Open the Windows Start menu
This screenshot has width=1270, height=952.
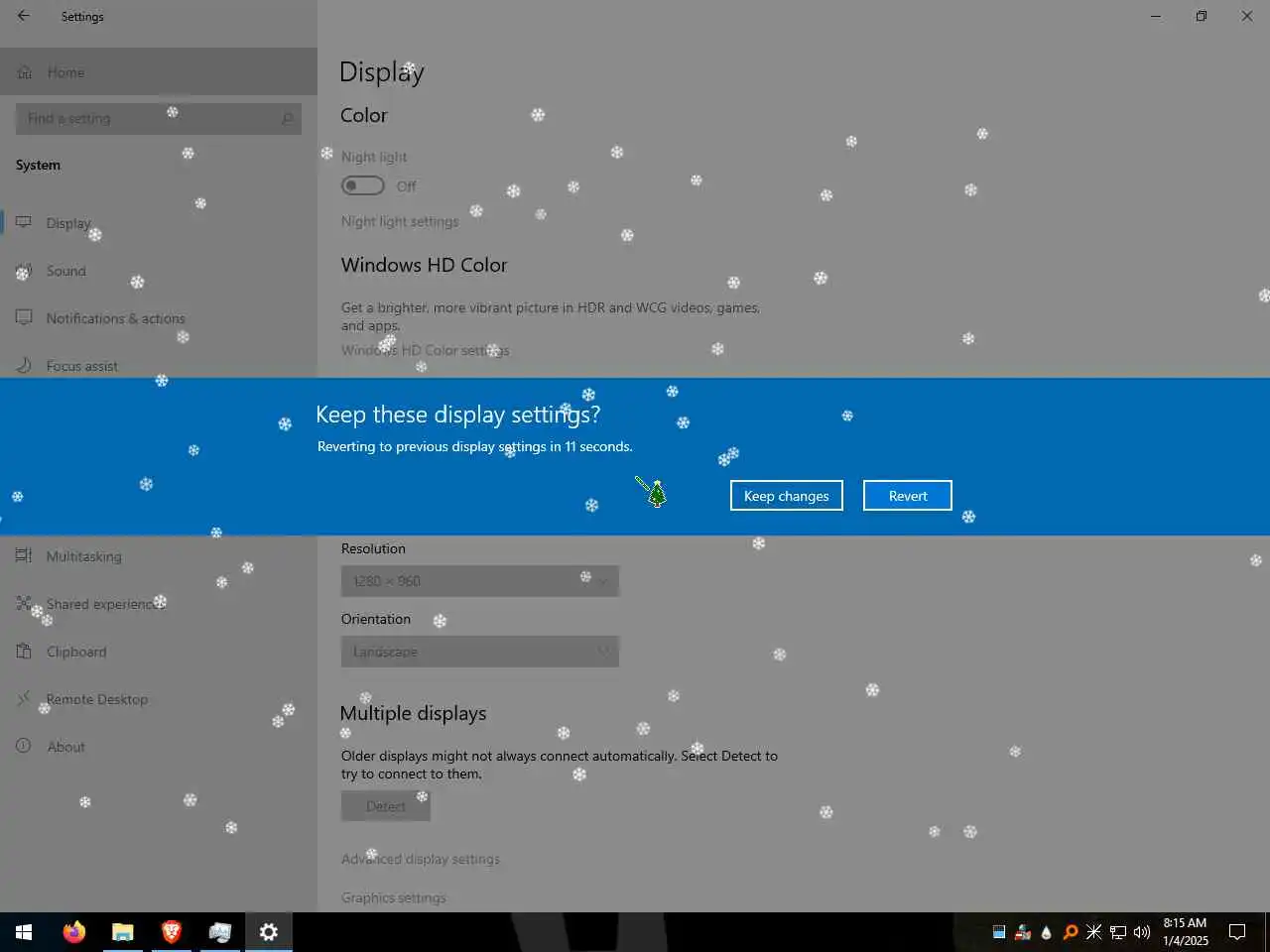click(x=24, y=932)
